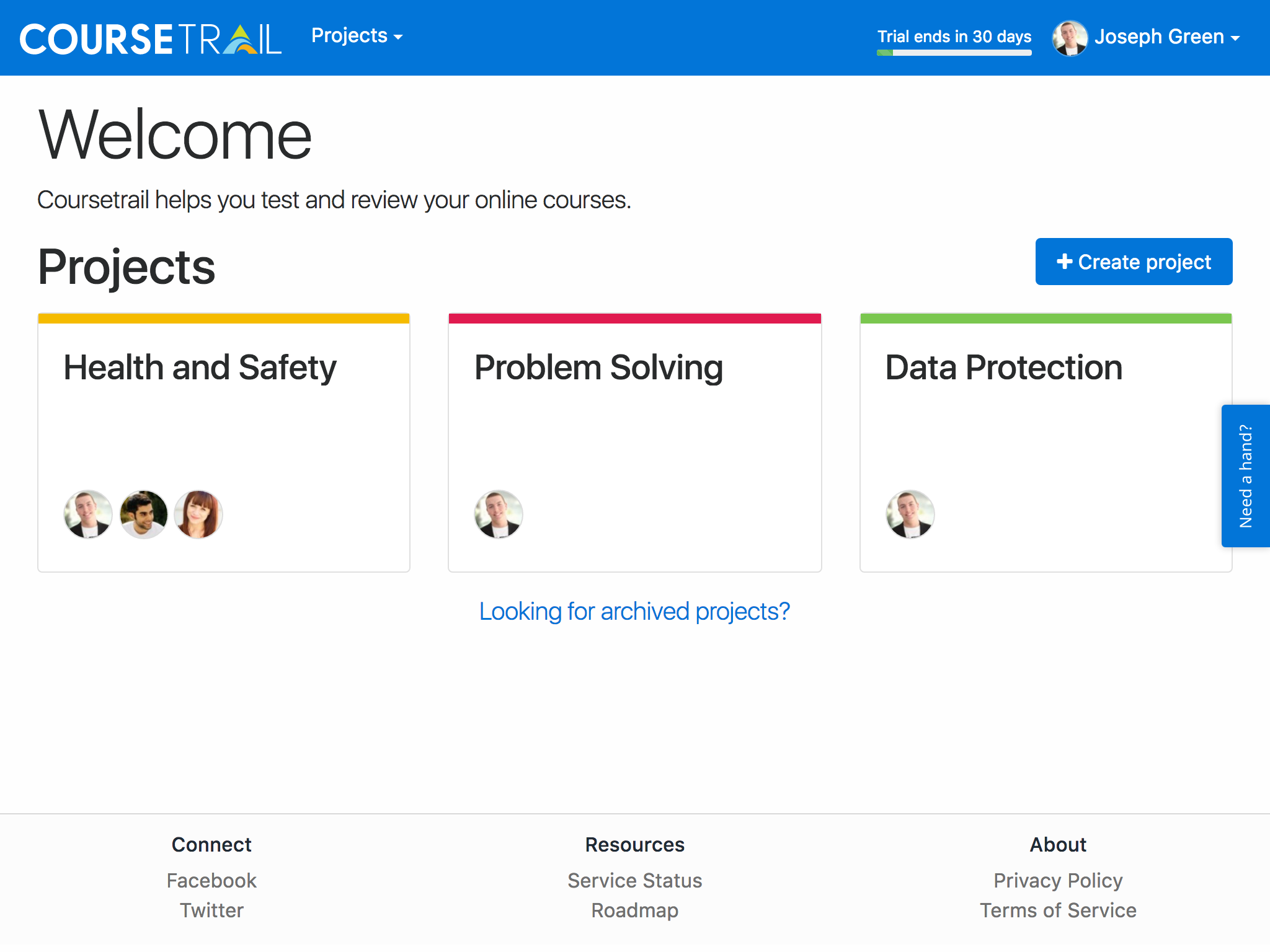
Task: Click first avatar on Health and Safety card
Action: tap(88, 514)
